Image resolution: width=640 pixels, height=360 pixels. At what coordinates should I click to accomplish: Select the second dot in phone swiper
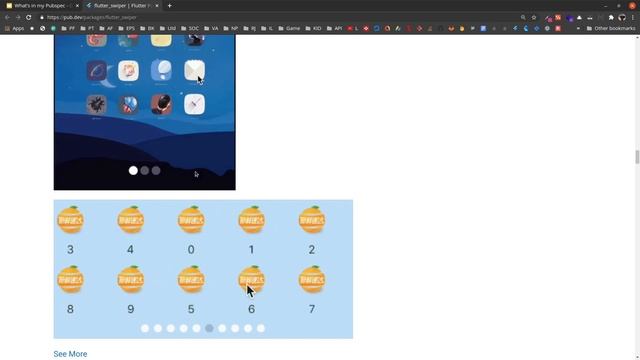144,171
